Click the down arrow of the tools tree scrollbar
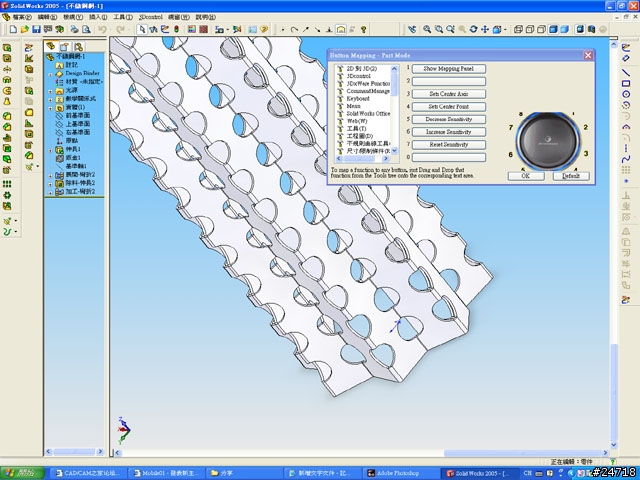The image size is (640, 480). (394, 151)
